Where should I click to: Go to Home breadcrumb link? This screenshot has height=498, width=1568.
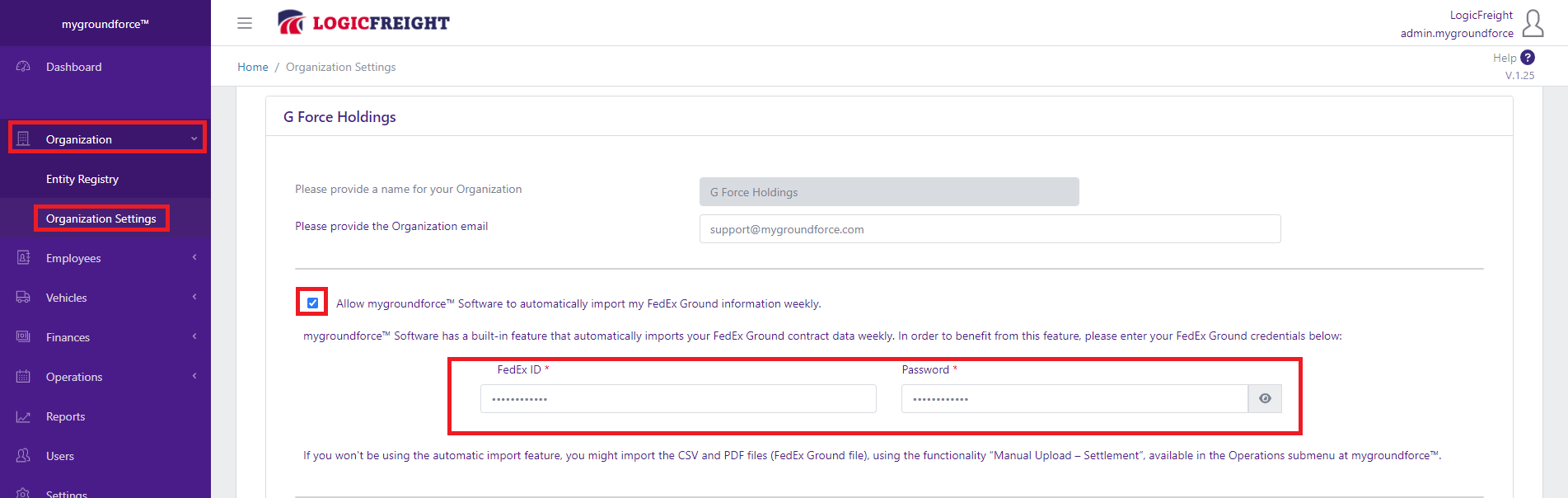tap(253, 67)
